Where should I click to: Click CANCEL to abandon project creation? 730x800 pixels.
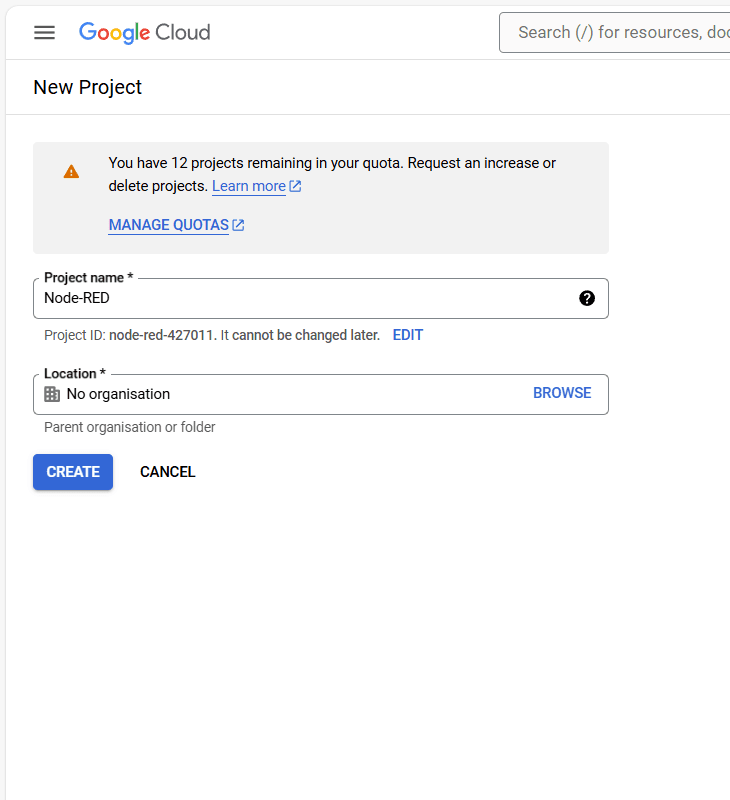click(167, 471)
